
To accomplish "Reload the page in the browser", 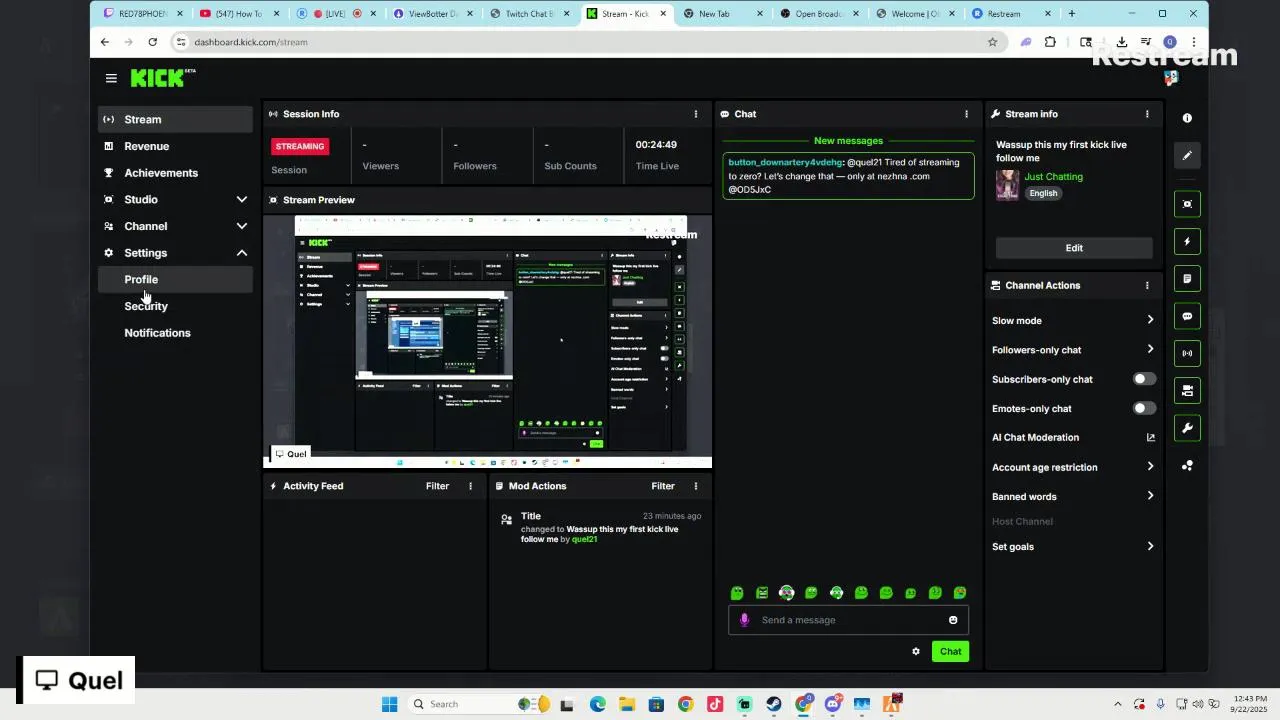I will point(152,42).
